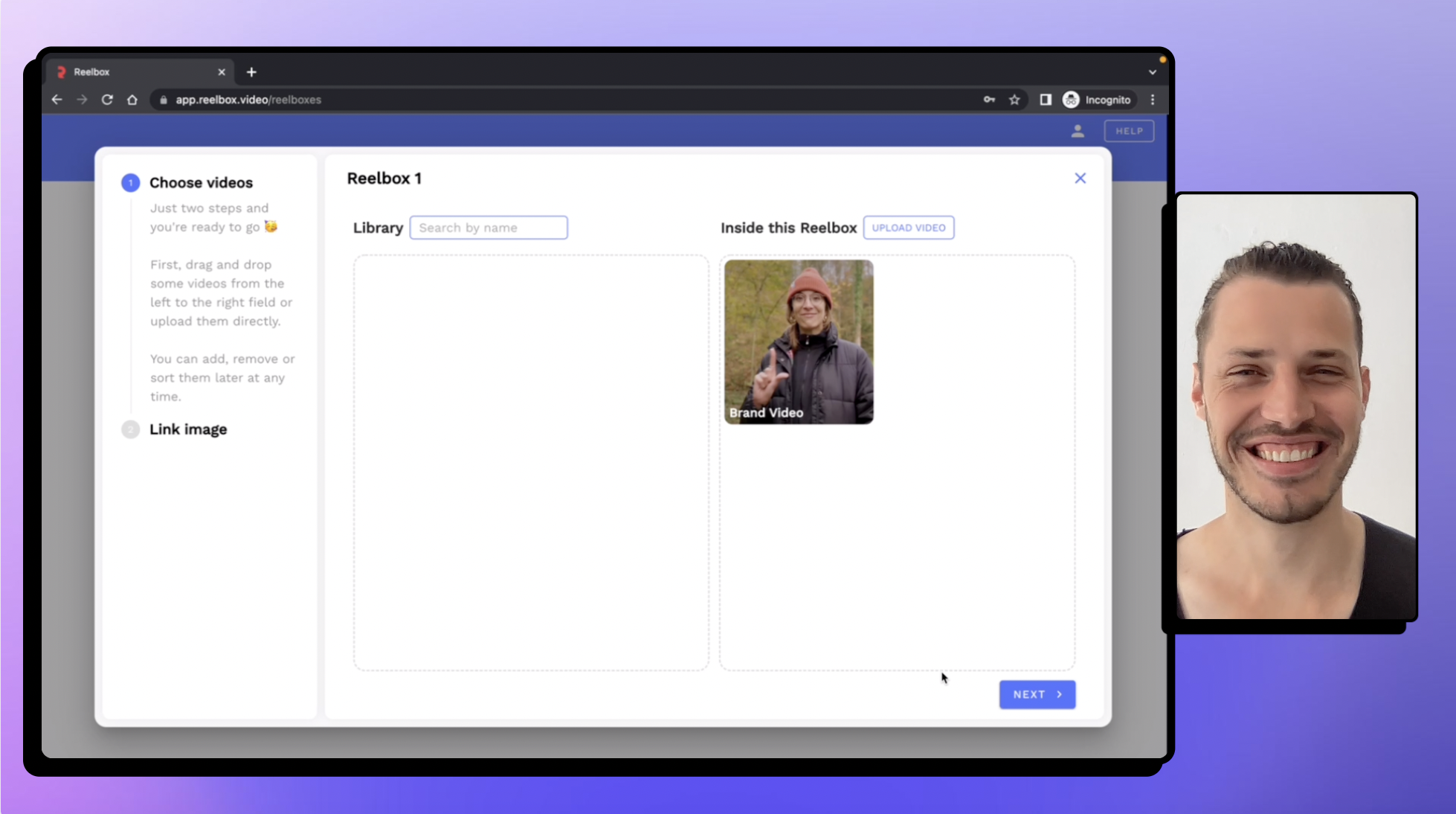Click the NEXT button
This screenshot has height=814, width=1456.
pos(1037,694)
